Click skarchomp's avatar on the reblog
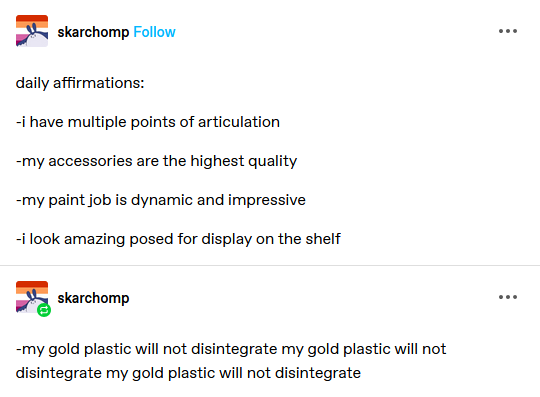The height and width of the screenshot is (397, 540). click(x=32, y=297)
